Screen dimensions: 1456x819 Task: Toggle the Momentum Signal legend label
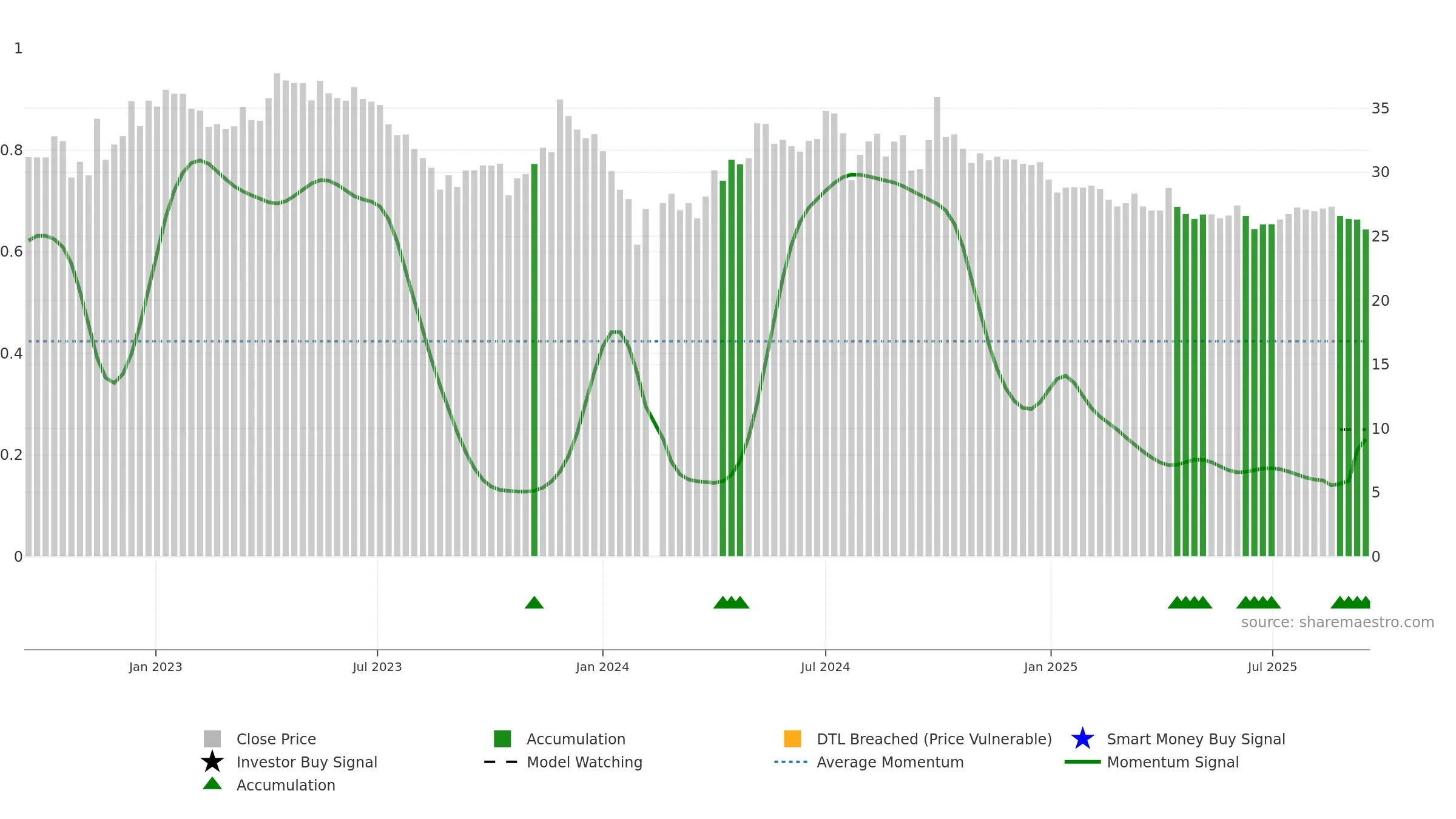point(1173,762)
